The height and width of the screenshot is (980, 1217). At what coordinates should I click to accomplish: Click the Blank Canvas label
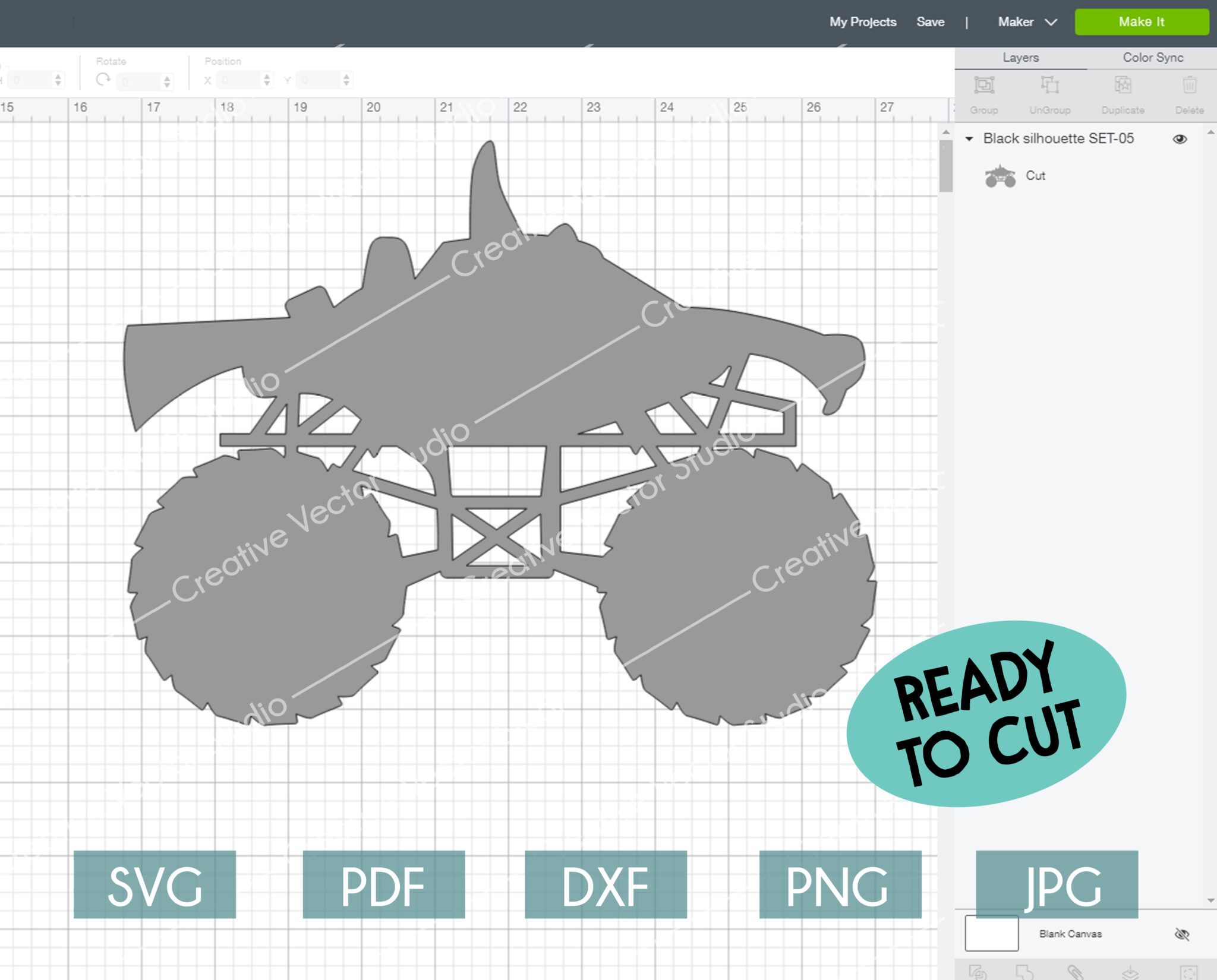1070,934
